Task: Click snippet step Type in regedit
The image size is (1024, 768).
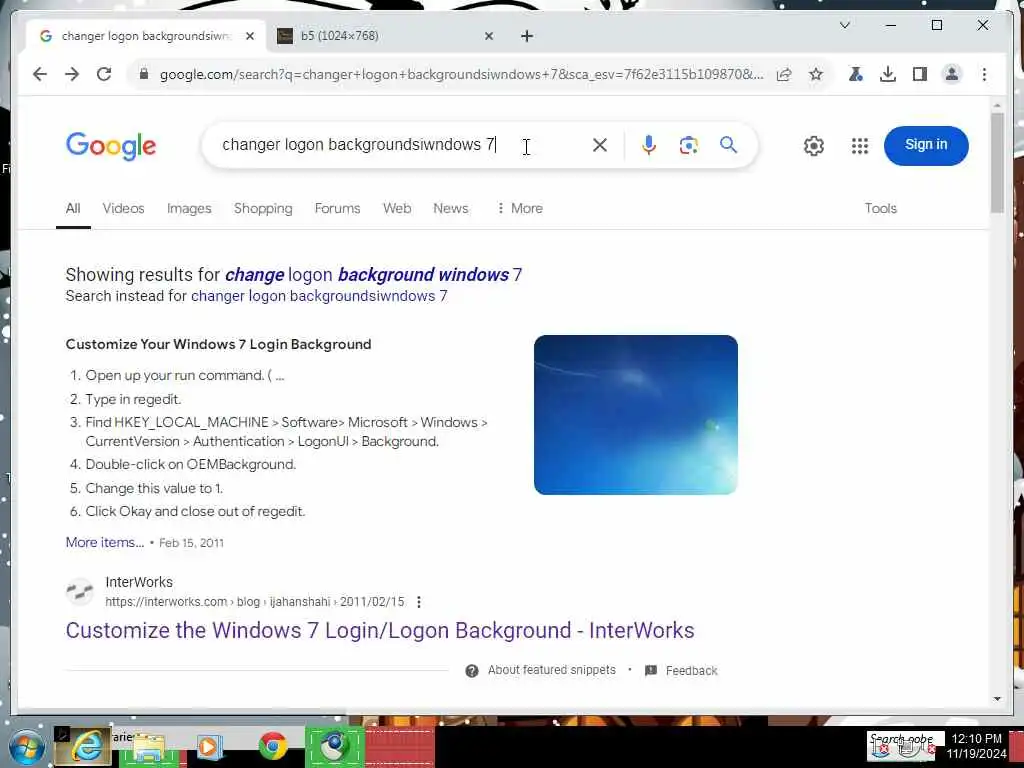Action: 133,400
